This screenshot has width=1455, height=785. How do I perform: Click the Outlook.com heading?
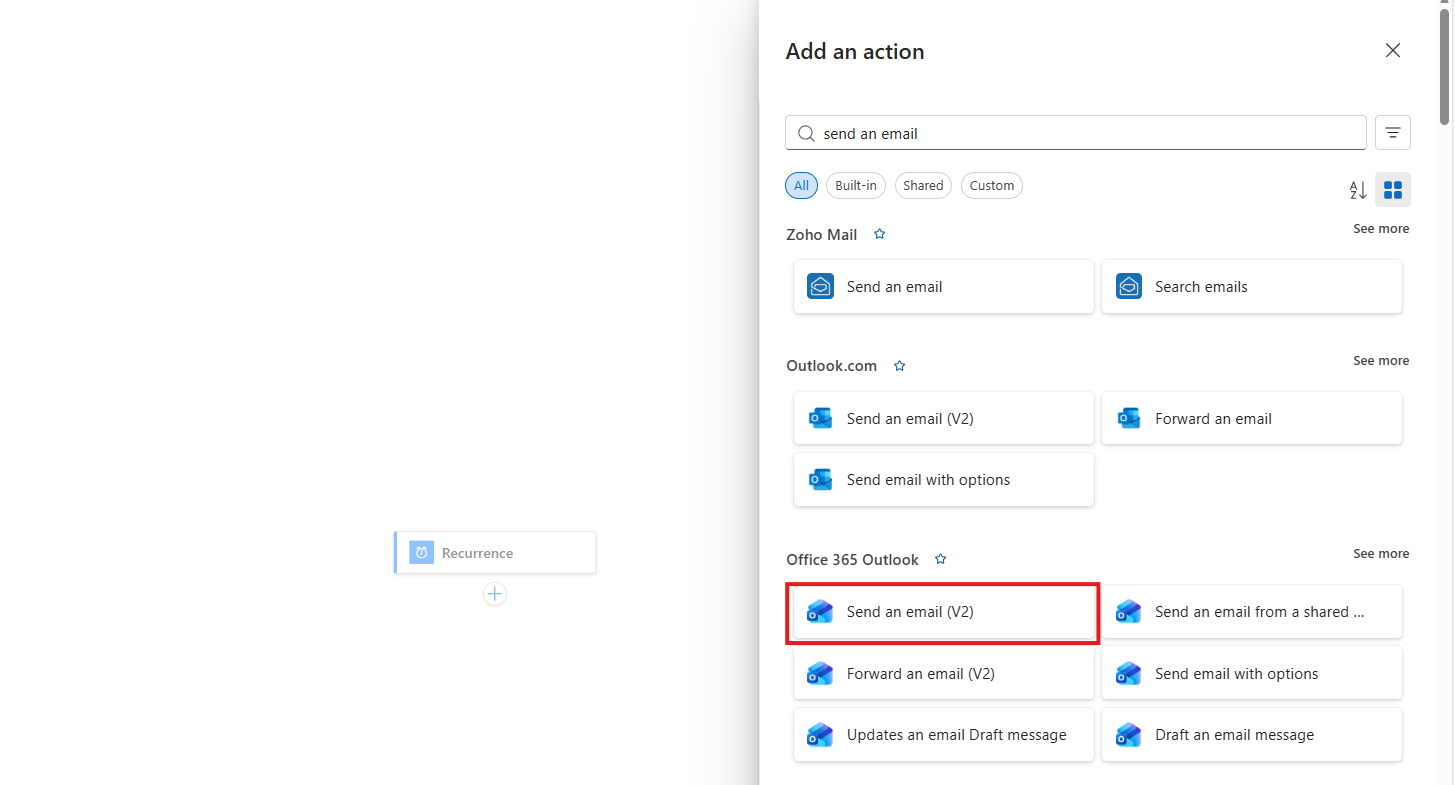click(x=832, y=366)
